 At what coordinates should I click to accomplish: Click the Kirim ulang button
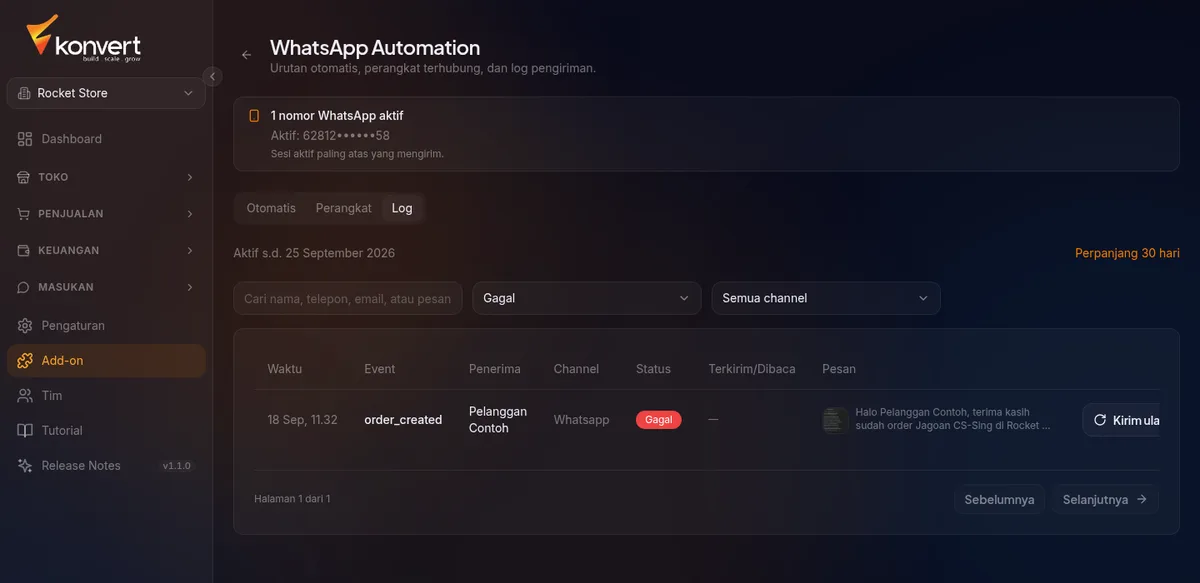[x=1122, y=420]
